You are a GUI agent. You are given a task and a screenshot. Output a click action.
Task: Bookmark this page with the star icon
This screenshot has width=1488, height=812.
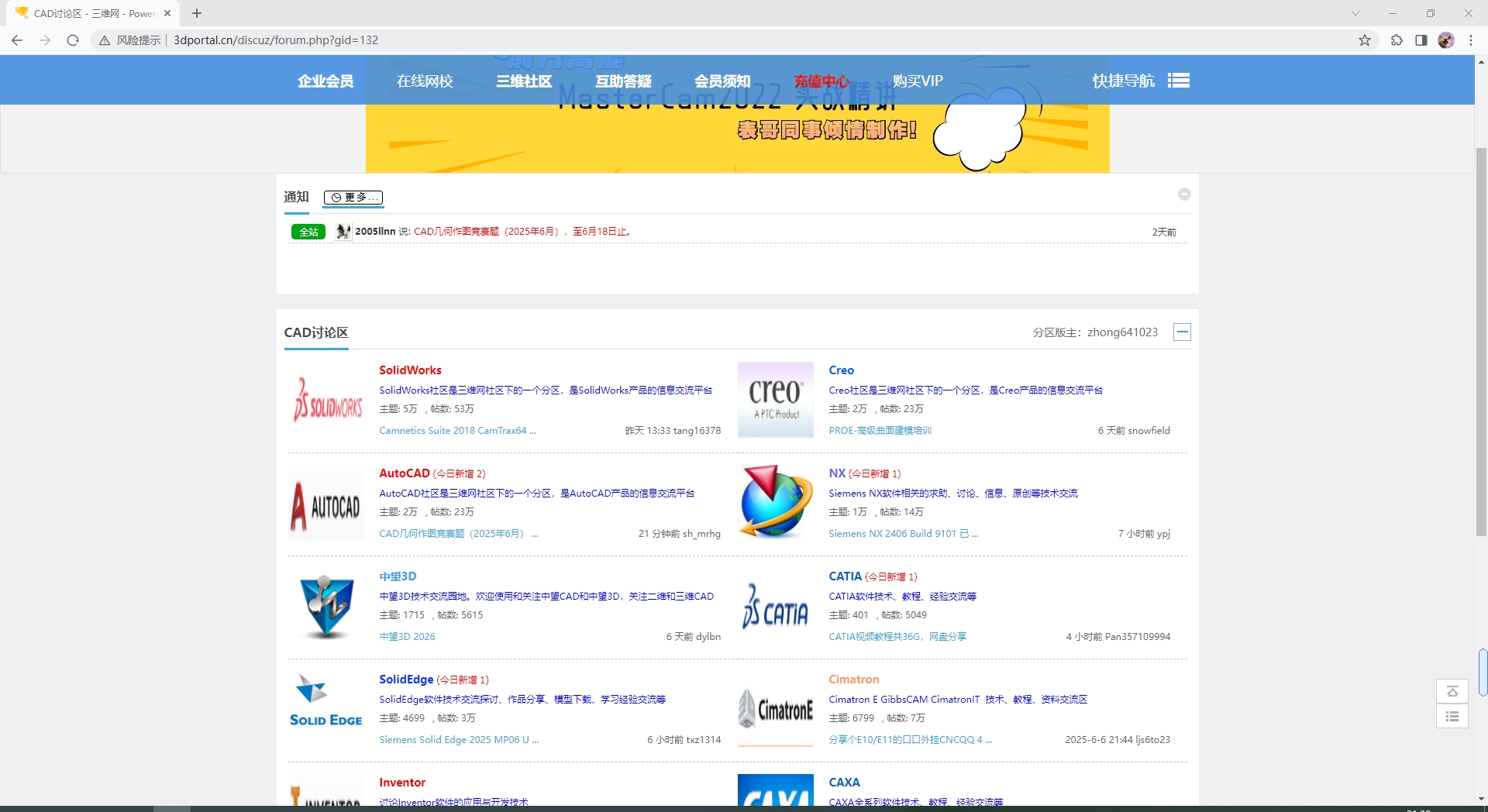[x=1365, y=40]
